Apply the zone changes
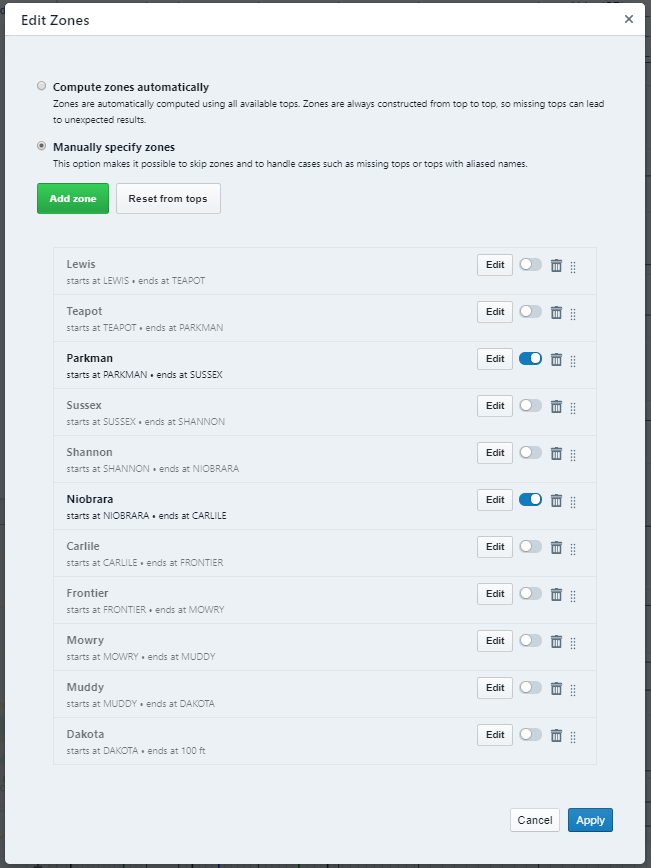This screenshot has height=868, width=651. [x=590, y=820]
